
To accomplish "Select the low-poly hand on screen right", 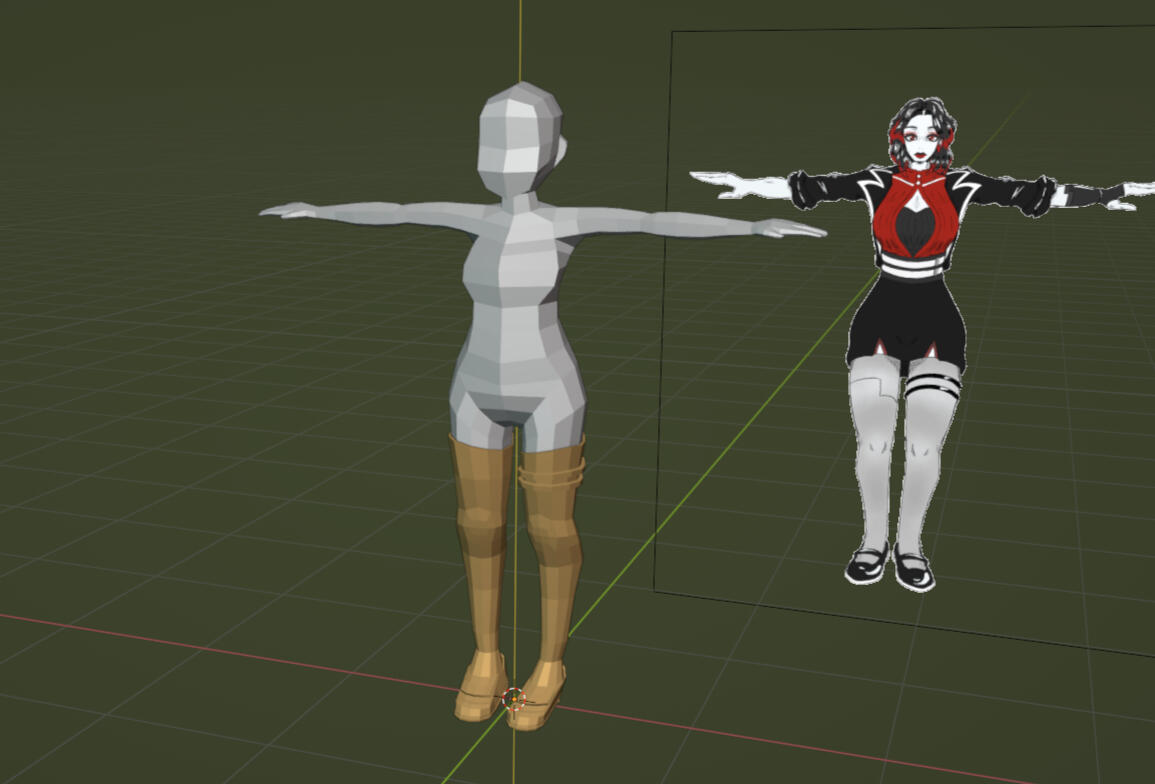I will [795, 229].
